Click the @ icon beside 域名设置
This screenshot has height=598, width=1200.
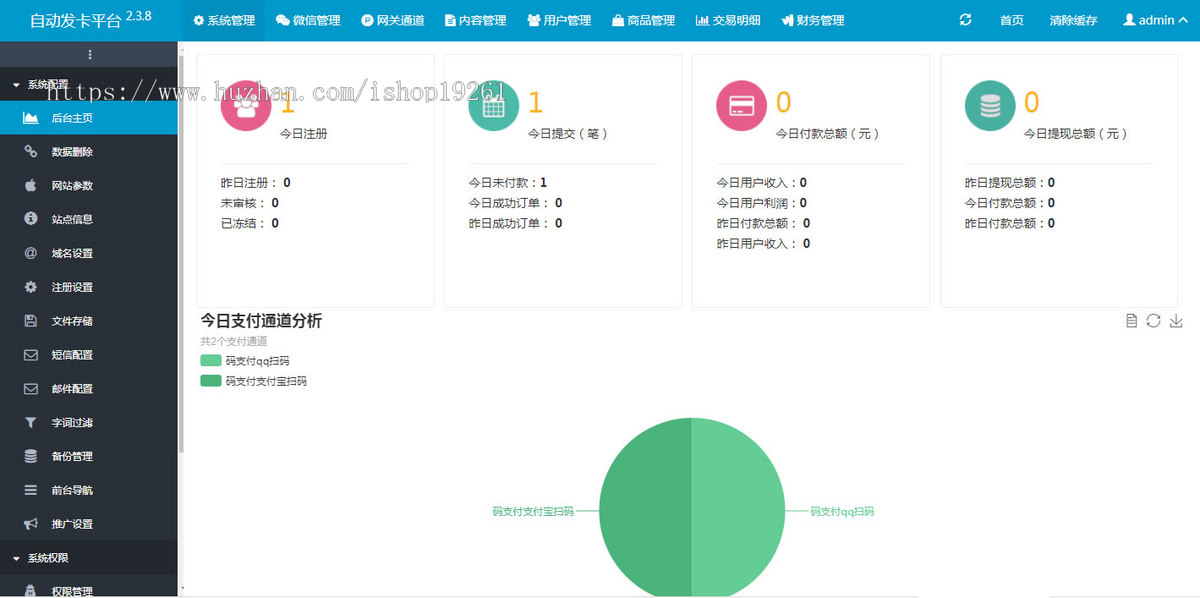pyautogui.click(x=30, y=253)
